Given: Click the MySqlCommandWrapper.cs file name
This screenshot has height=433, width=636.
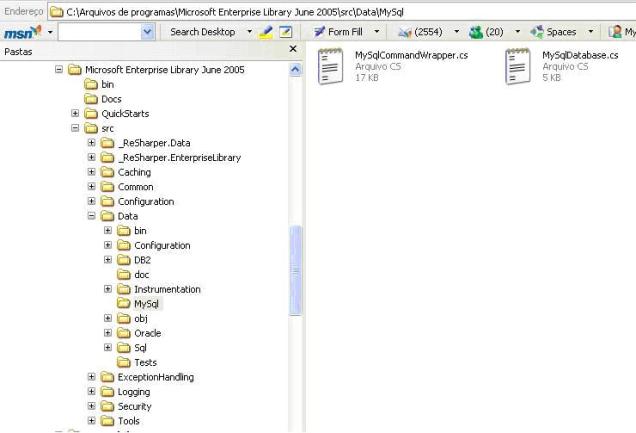Looking at the screenshot, I should 411,55.
